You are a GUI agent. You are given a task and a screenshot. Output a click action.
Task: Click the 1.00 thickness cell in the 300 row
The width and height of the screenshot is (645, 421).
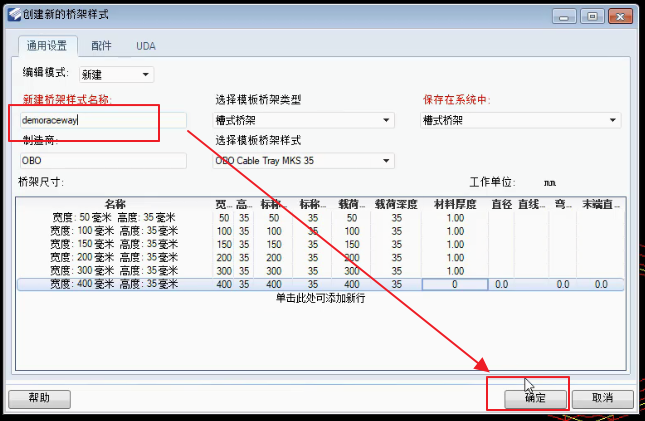coord(455,271)
